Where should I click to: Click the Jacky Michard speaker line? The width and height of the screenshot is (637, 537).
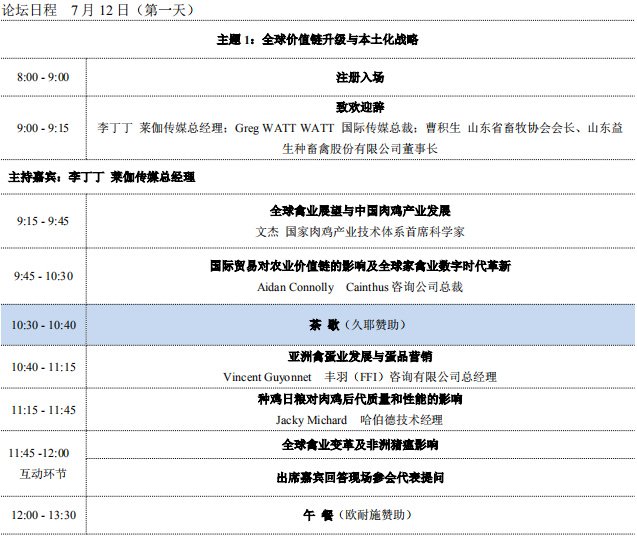click(x=359, y=420)
